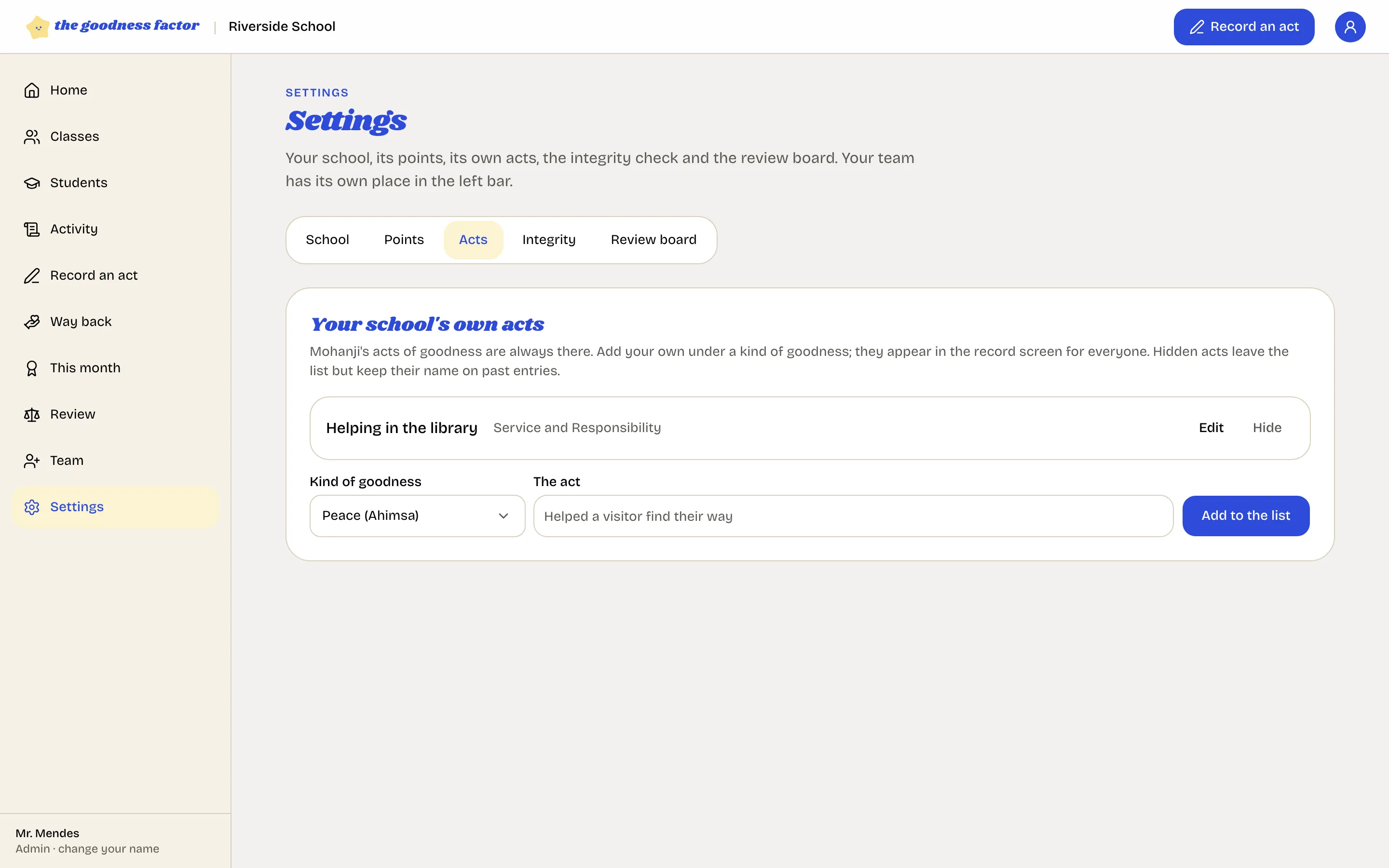This screenshot has width=1389, height=868.
Task: Click the Classes people icon
Action: tap(31, 136)
